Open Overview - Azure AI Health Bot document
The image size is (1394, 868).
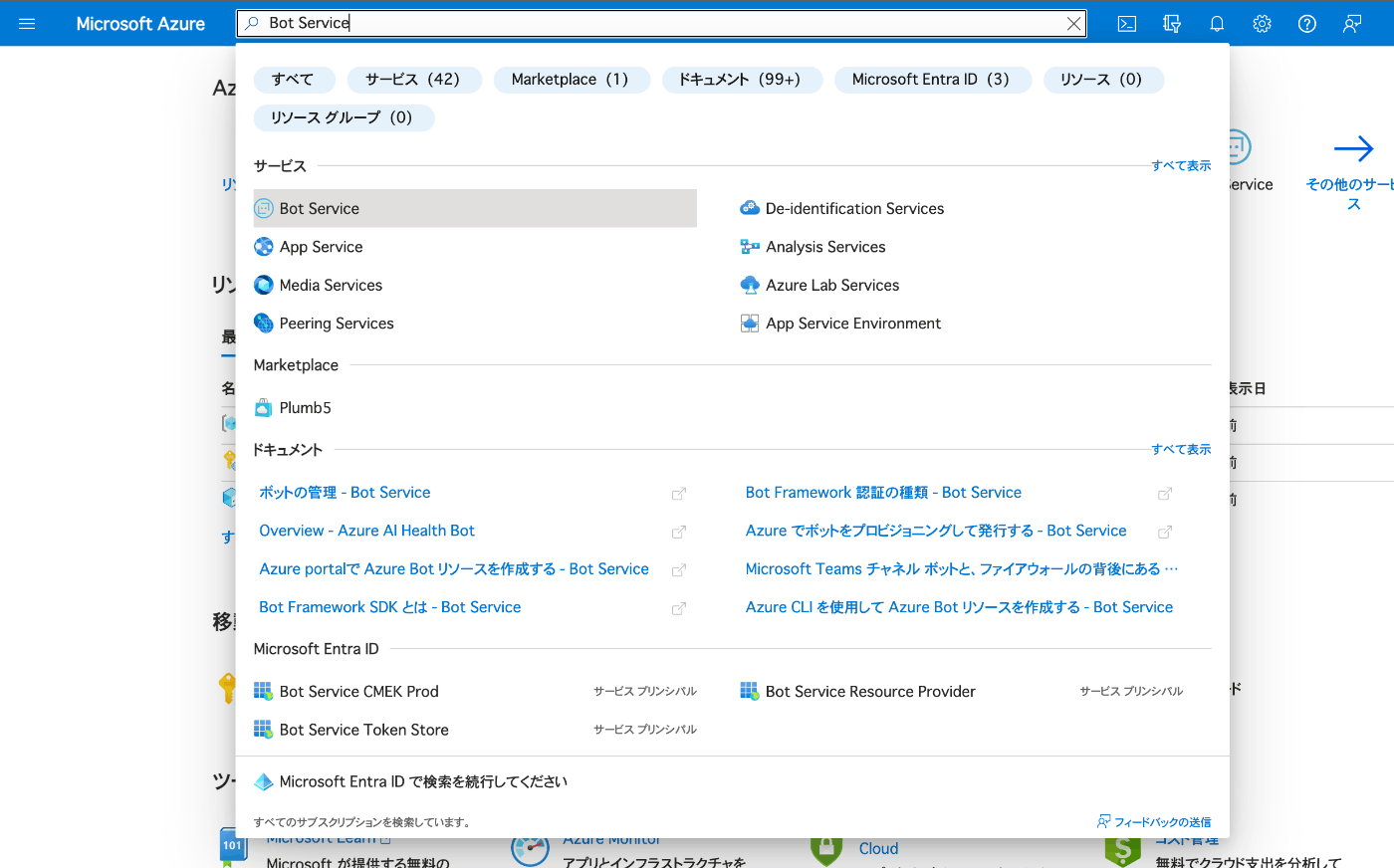(366, 531)
